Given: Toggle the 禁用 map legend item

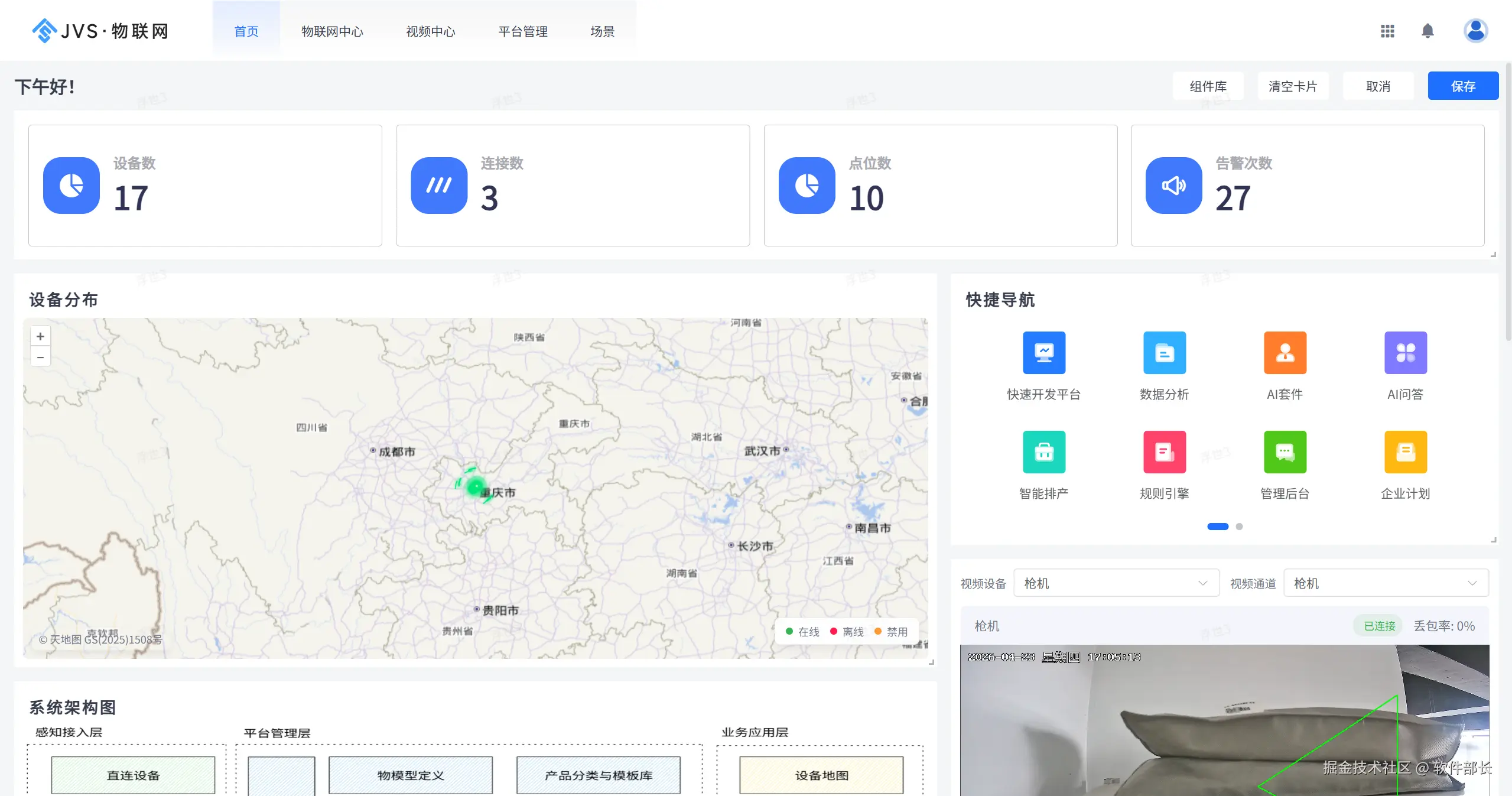Looking at the screenshot, I should click(891, 632).
